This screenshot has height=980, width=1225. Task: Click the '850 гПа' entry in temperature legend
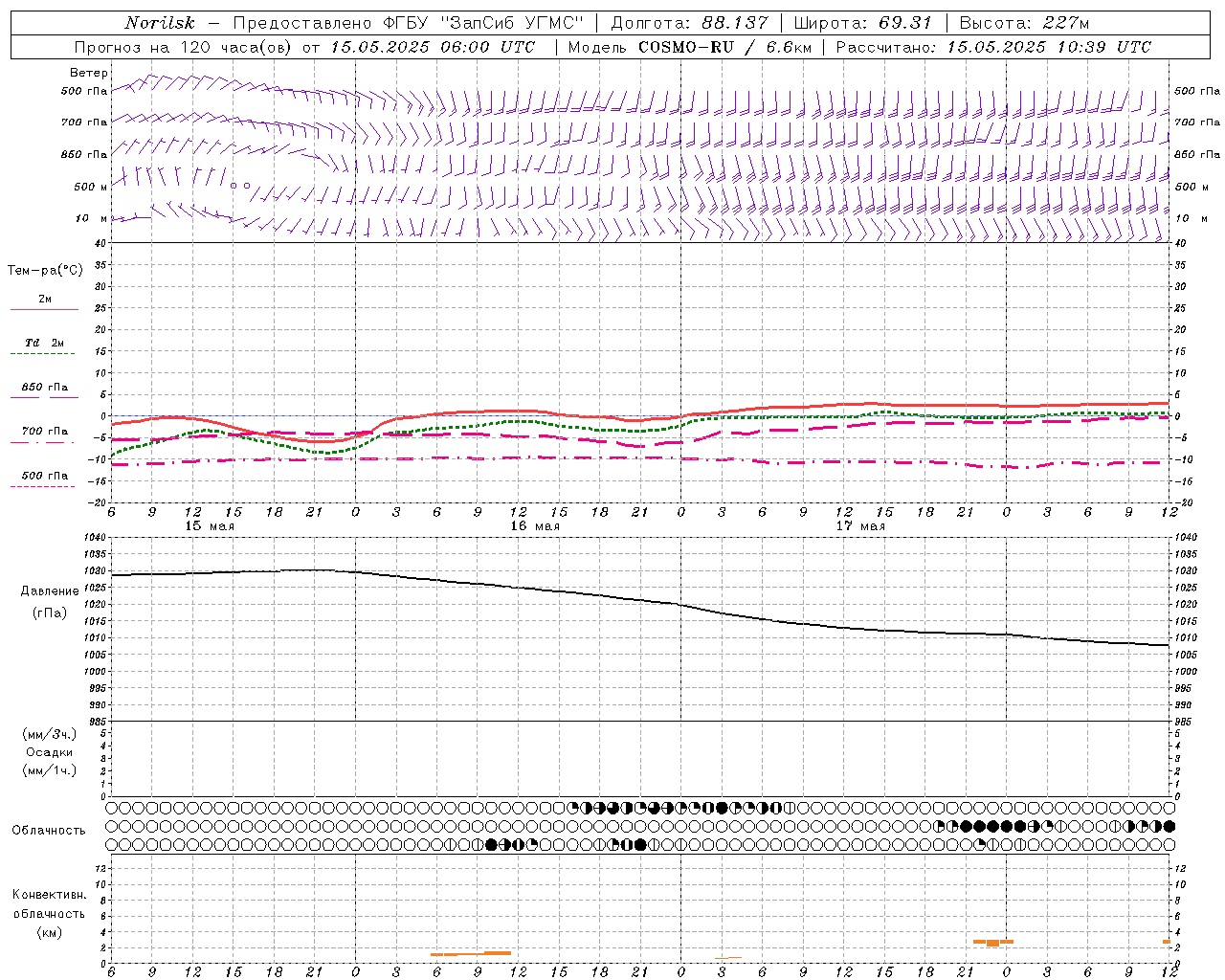point(45,388)
